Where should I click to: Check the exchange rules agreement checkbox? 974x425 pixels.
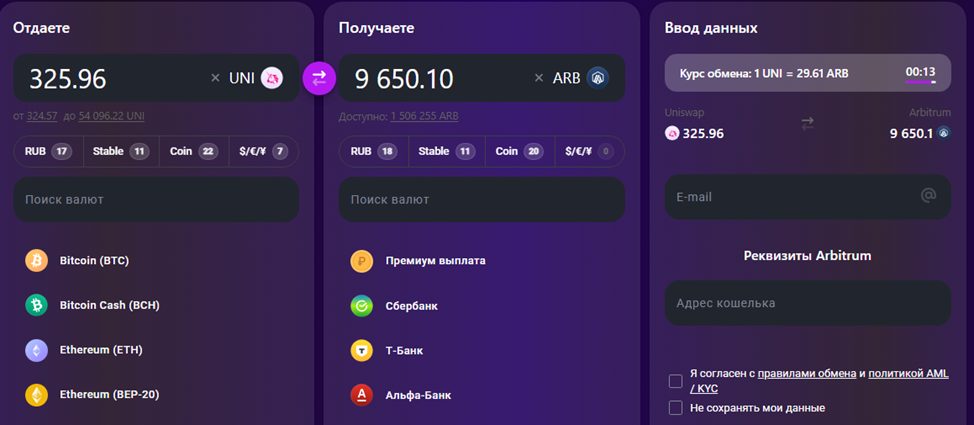[x=676, y=381]
